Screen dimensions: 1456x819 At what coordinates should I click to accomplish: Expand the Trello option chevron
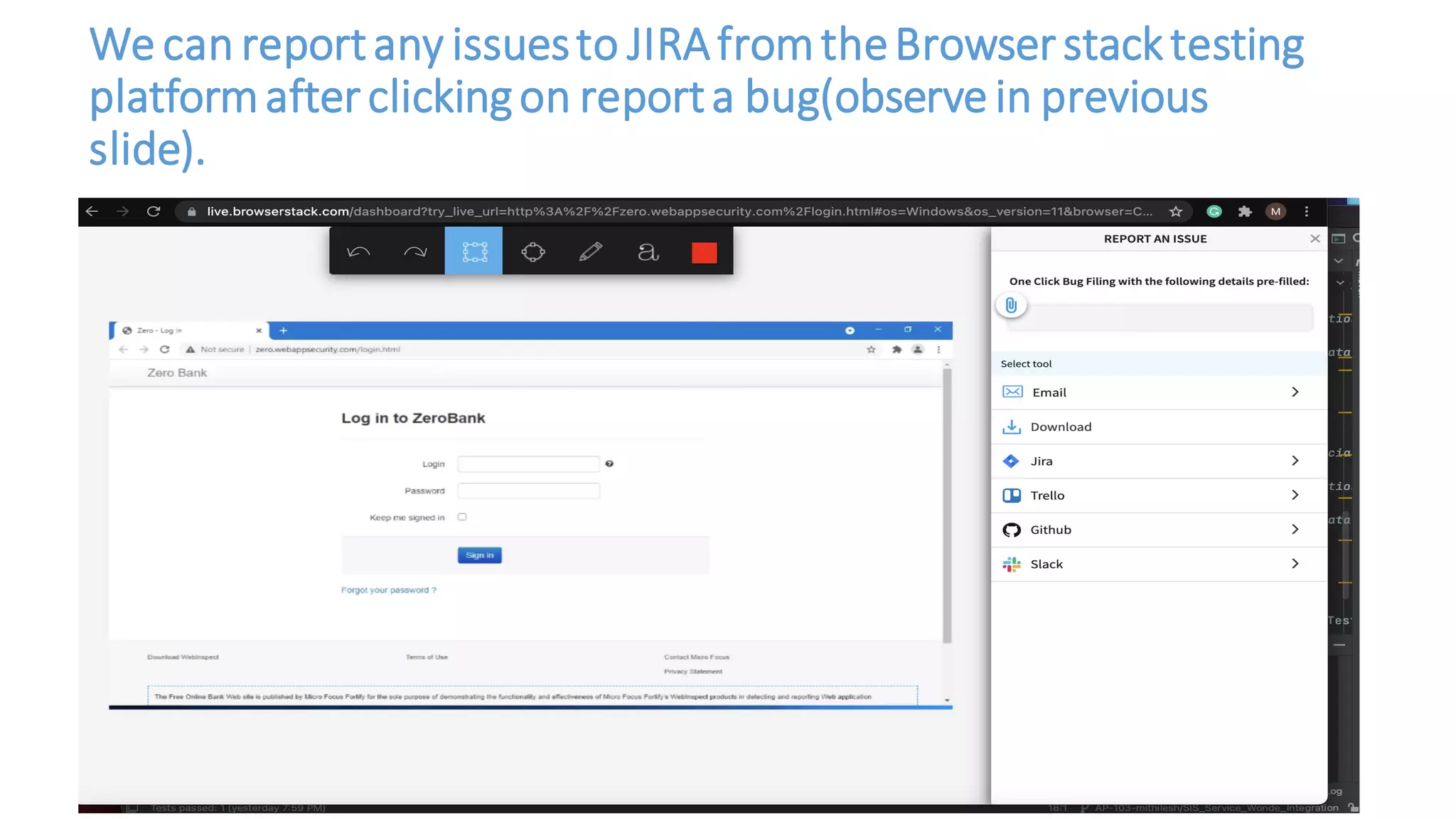[1295, 495]
